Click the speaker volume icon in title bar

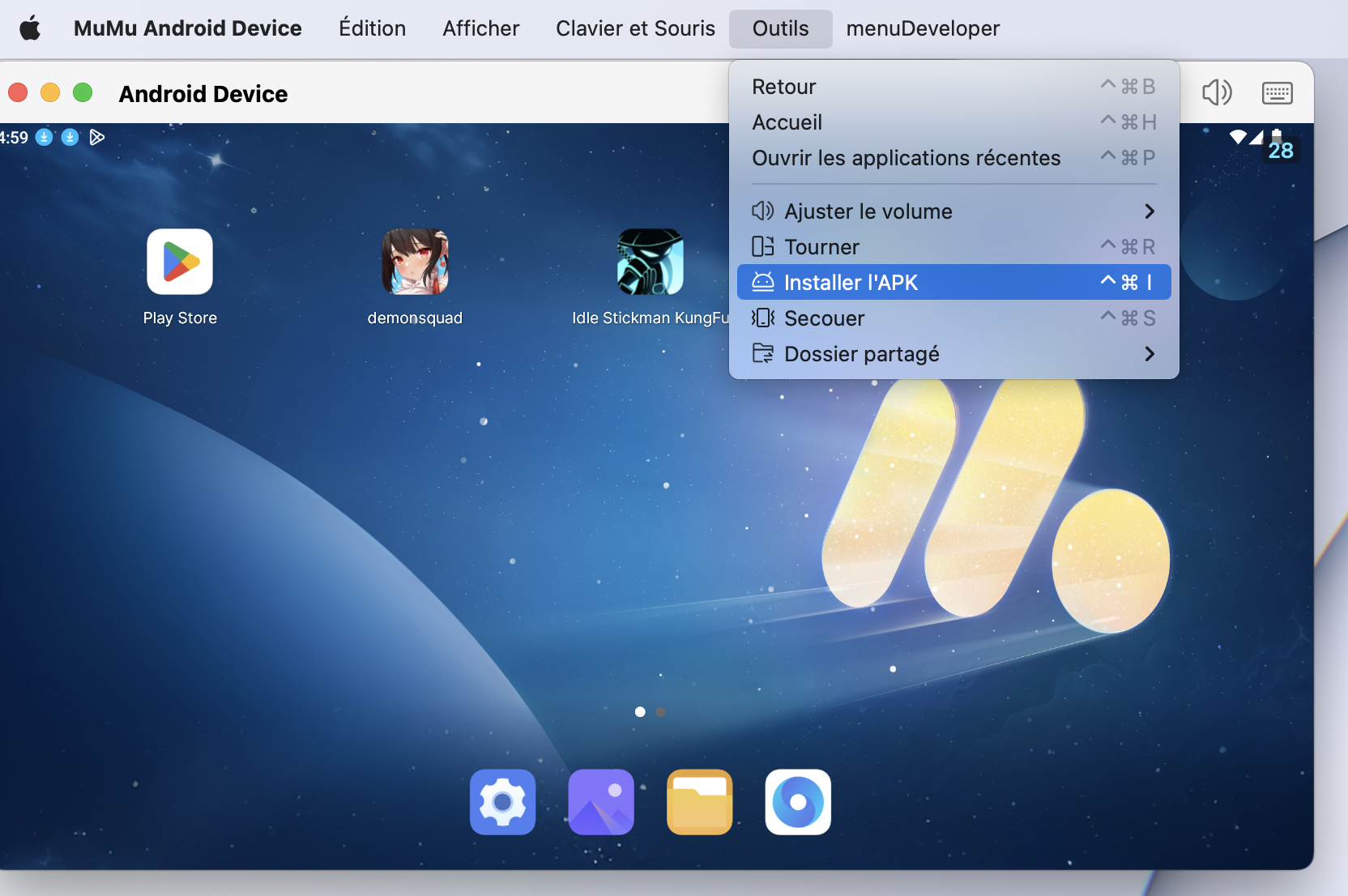[1217, 92]
